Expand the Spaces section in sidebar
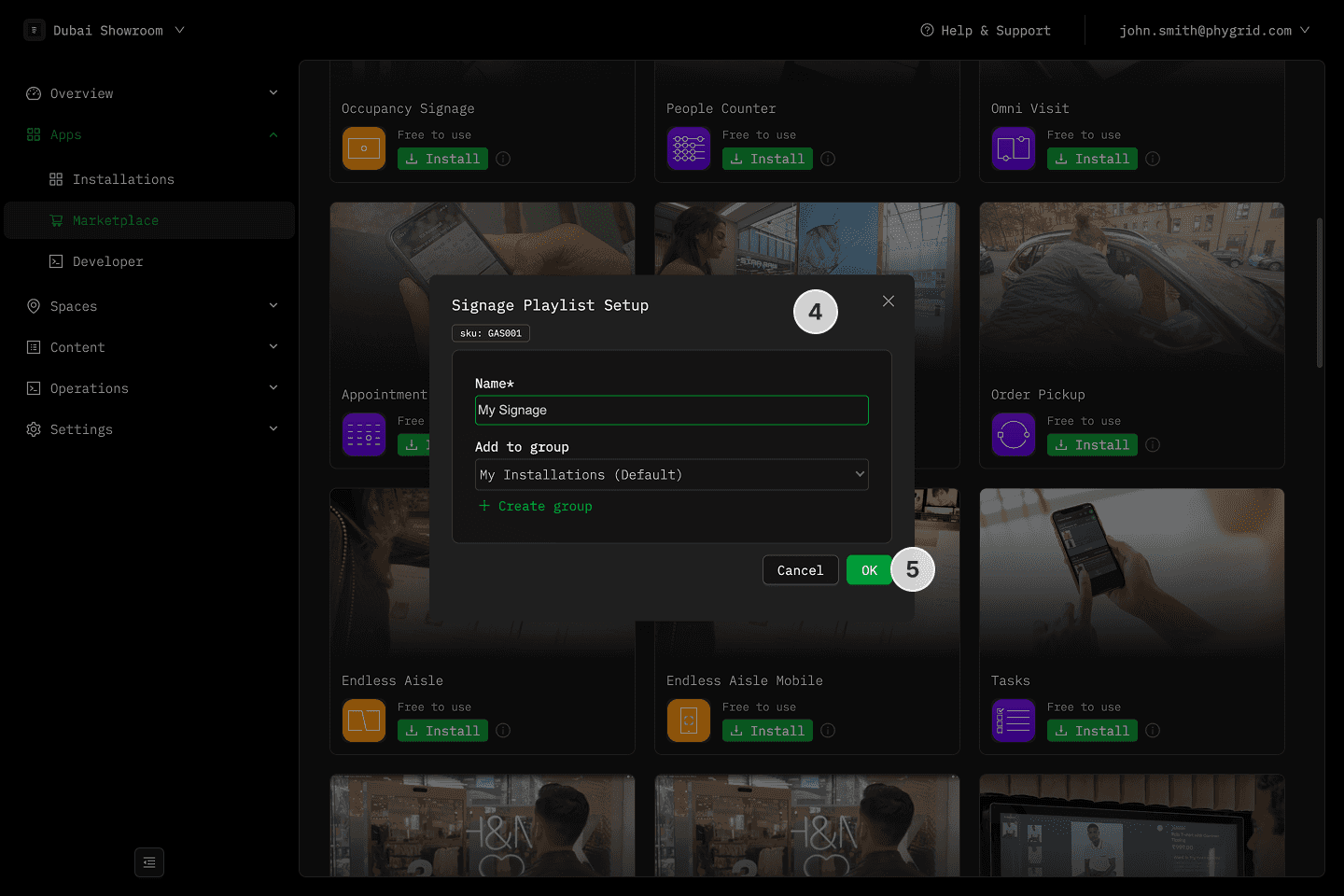Viewport: 1344px width, 896px height. coord(273,306)
